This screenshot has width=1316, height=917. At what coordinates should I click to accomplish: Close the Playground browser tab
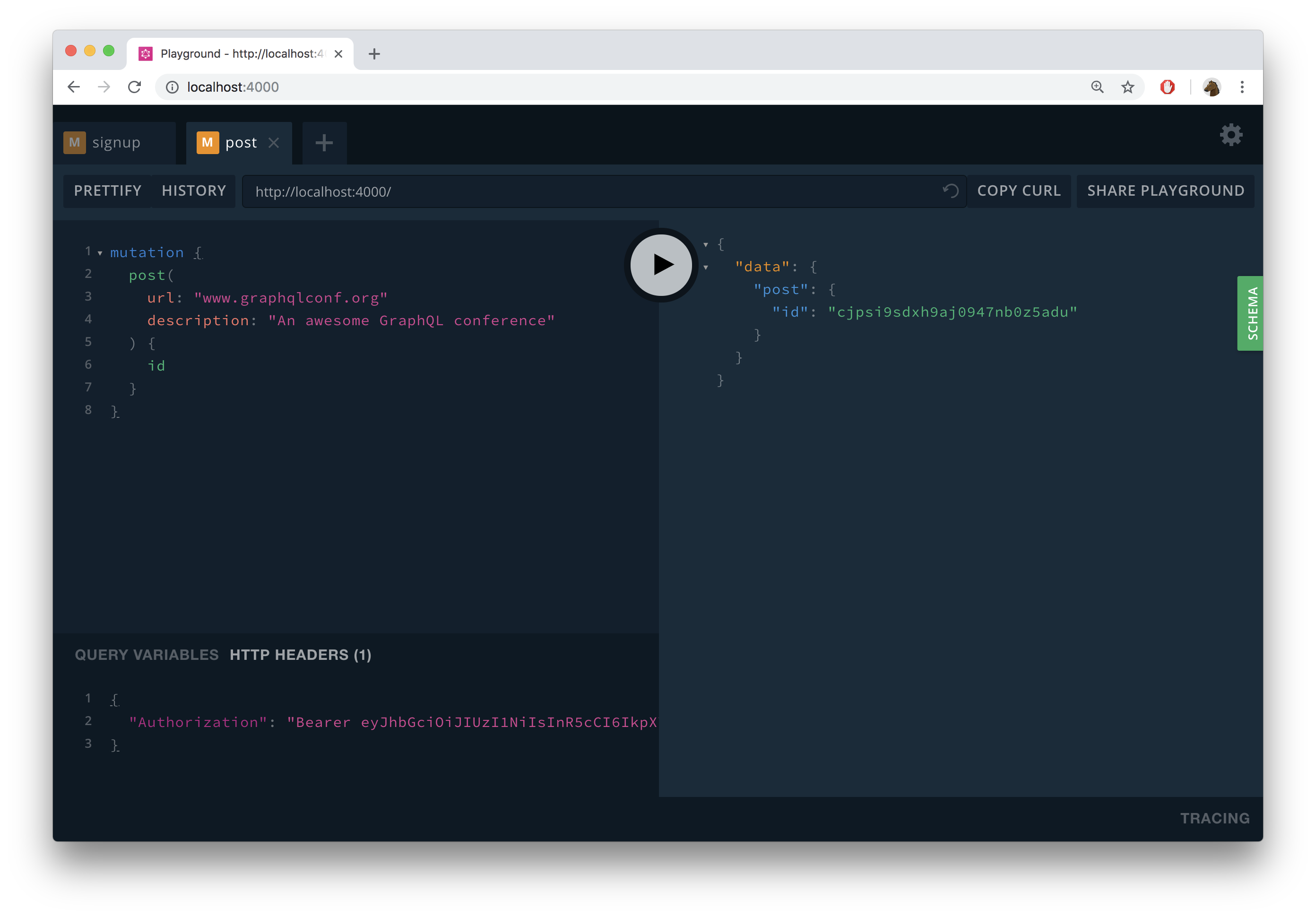338,54
